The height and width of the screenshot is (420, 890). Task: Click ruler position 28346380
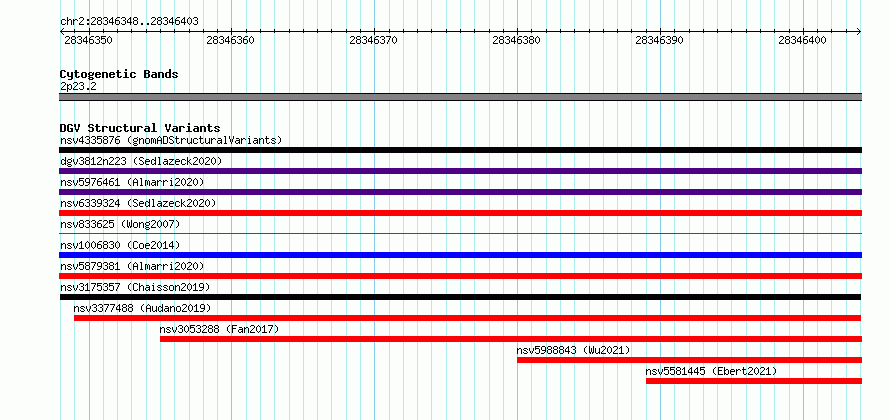click(x=517, y=40)
